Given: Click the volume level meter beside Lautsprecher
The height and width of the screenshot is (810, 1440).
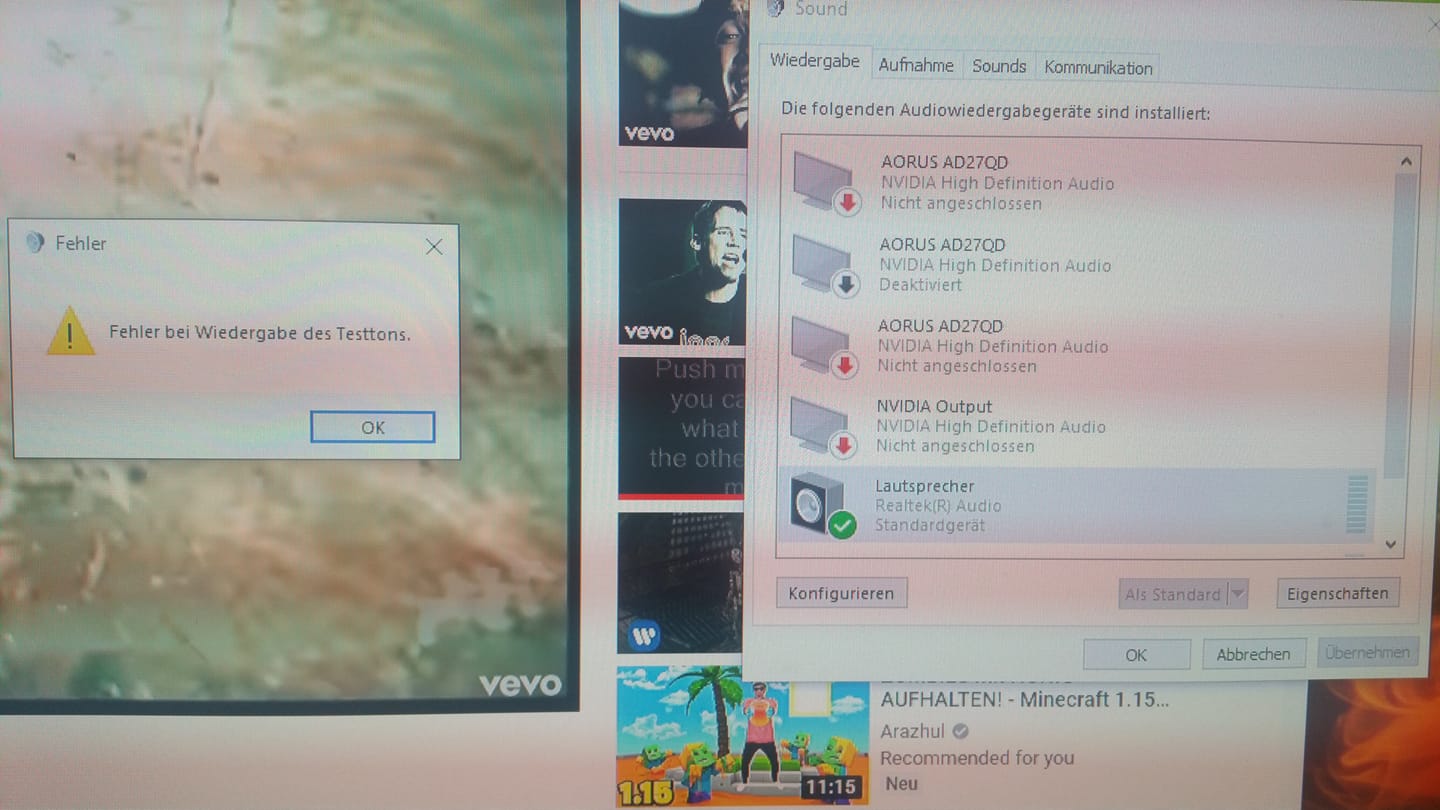Looking at the screenshot, I should [1356, 504].
